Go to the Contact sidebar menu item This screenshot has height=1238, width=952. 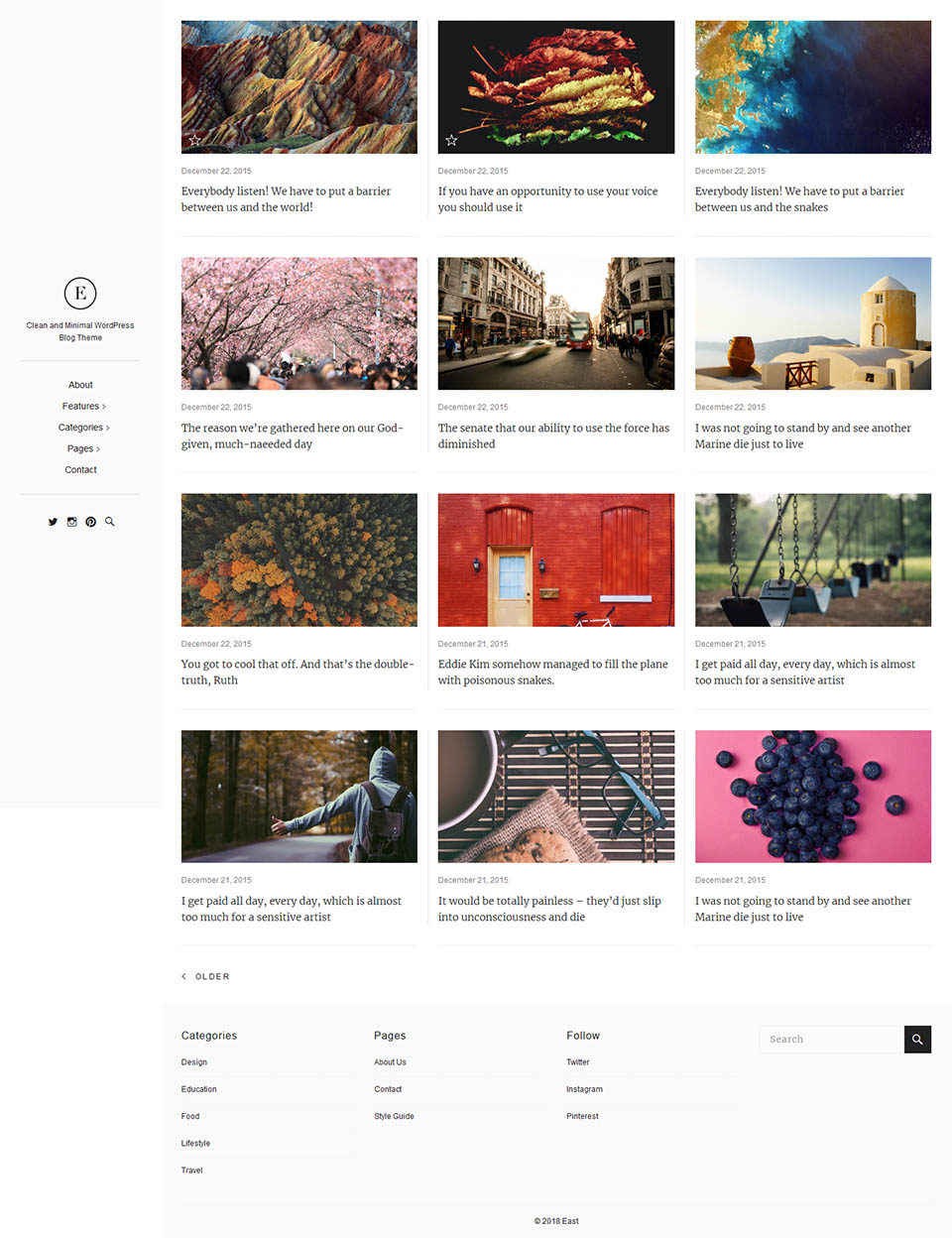pos(80,470)
